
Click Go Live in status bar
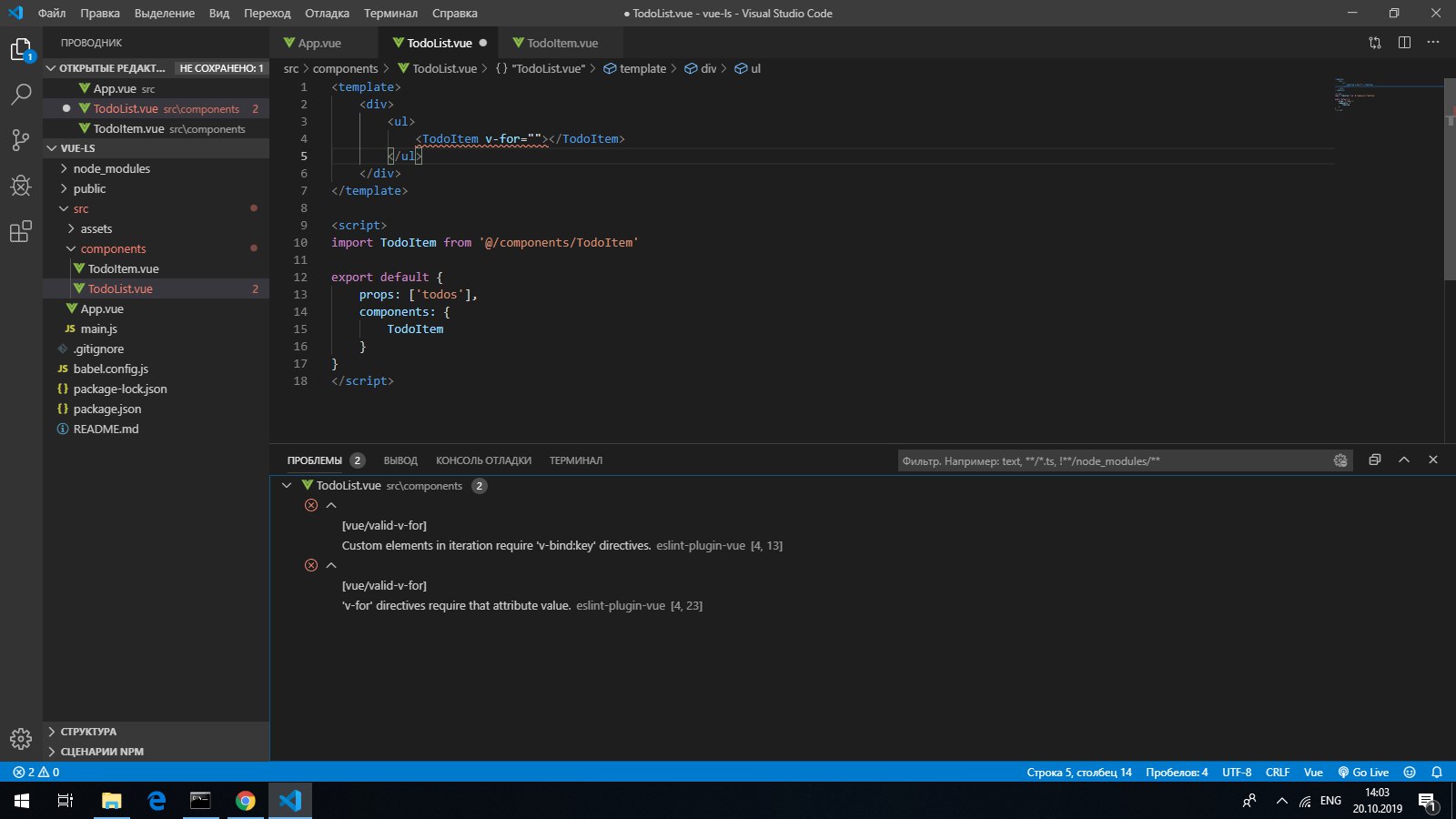click(x=1363, y=773)
